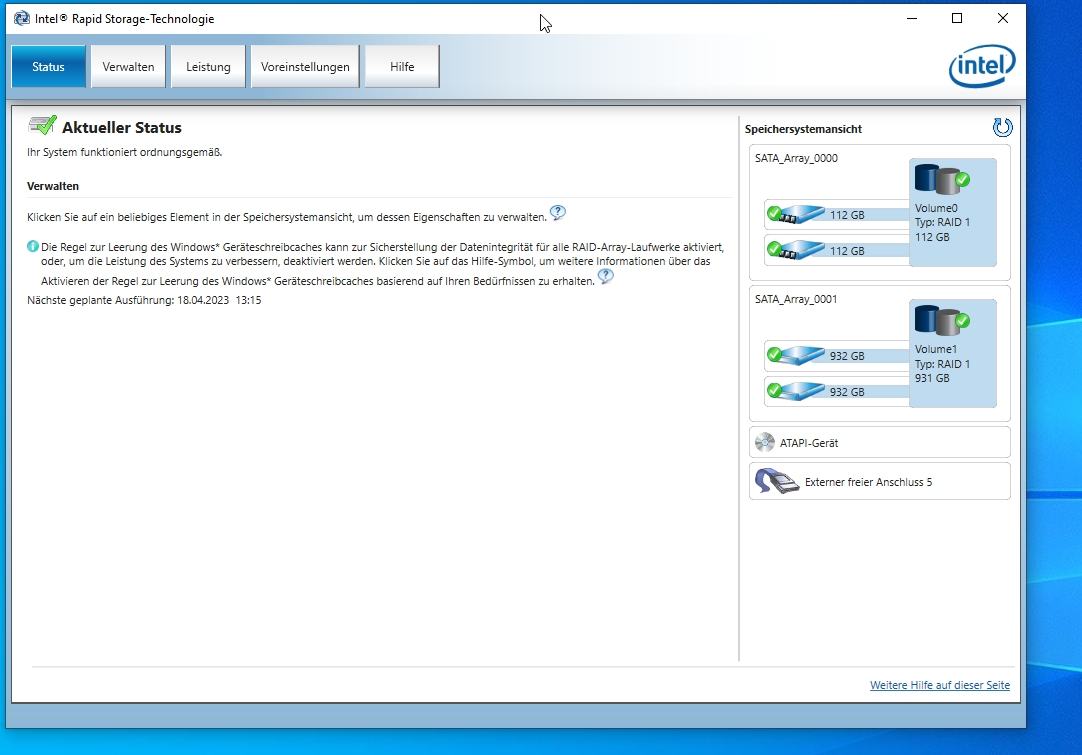Select the SATA_Array_0000 label

[x=796, y=158]
